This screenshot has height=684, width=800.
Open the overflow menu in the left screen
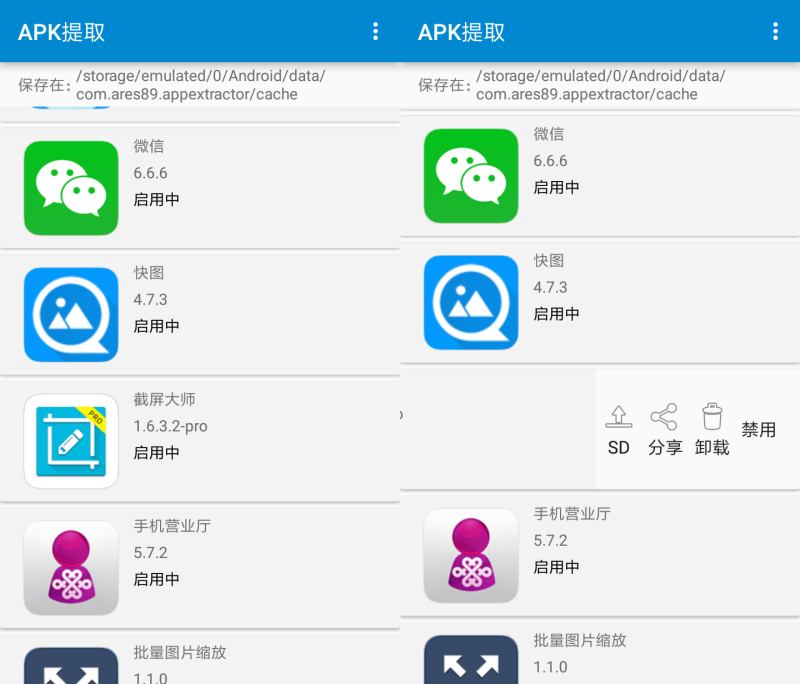pyautogui.click(x=376, y=32)
